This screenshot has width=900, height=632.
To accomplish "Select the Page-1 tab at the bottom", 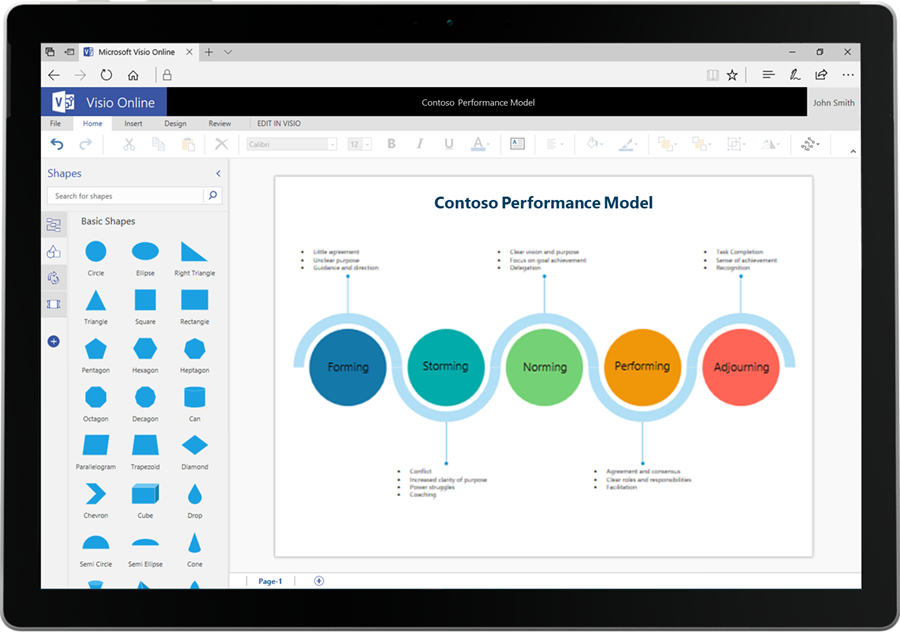I will point(269,581).
